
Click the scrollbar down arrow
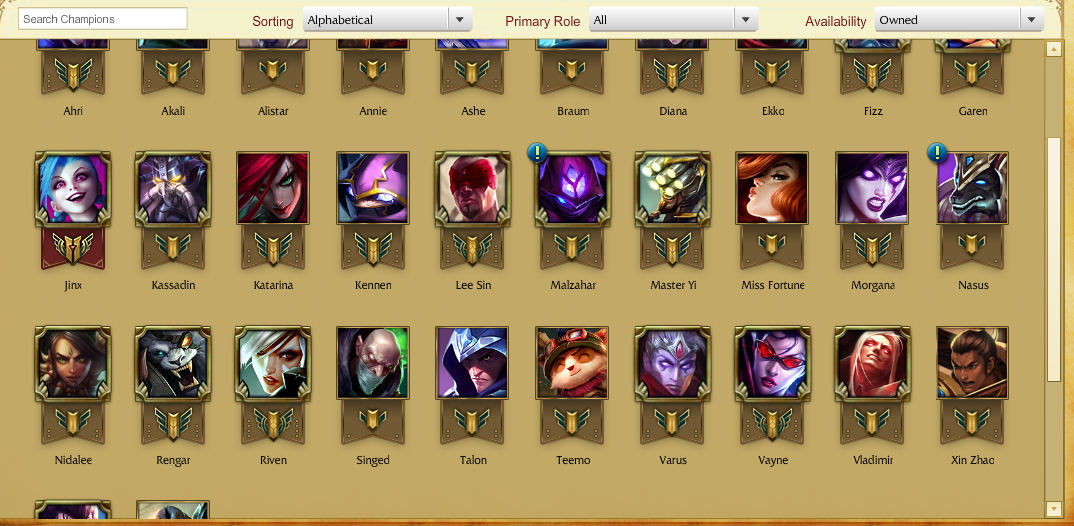pyautogui.click(x=1053, y=508)
